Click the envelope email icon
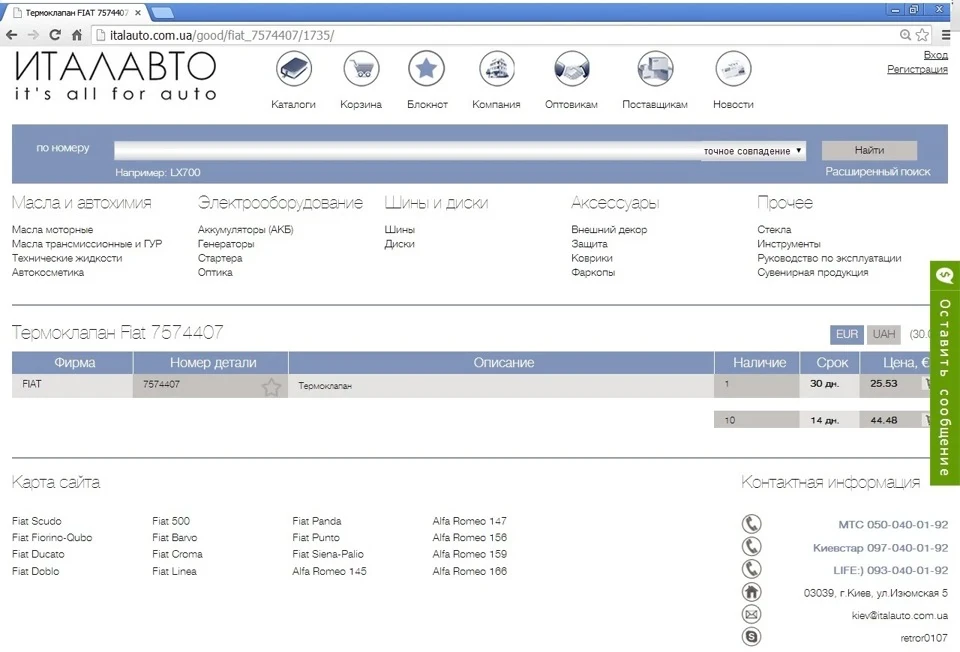Viewport: 960px width, 652px height. 751,614
